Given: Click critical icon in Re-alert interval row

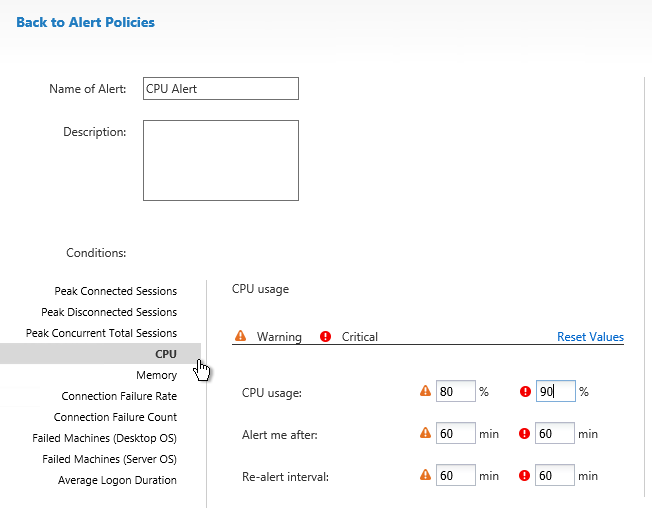Looking at the screenshot, I should pyautogui.click(x=524, y=476).
